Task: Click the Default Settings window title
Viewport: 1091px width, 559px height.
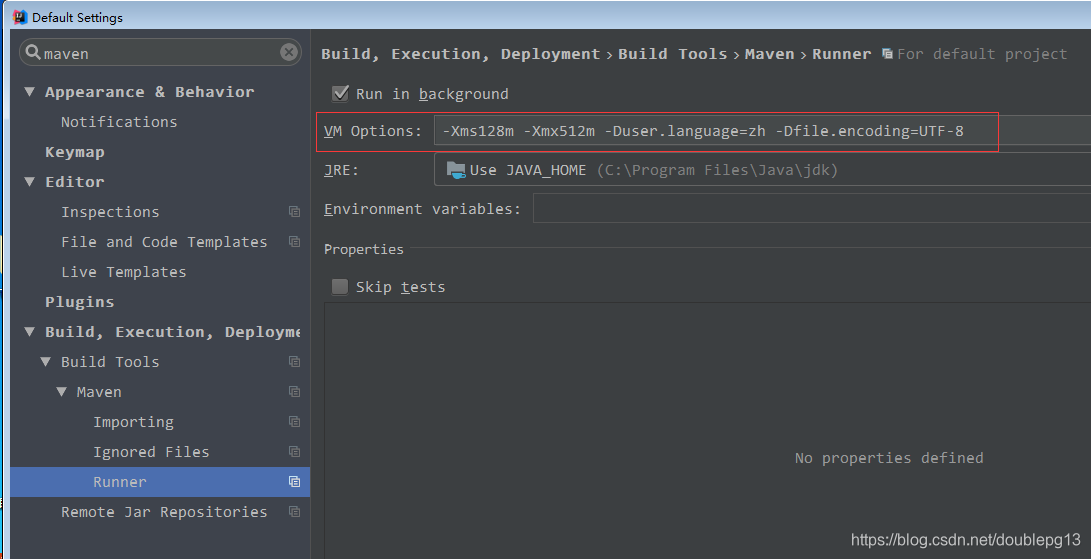Action: tap(77, 17)
